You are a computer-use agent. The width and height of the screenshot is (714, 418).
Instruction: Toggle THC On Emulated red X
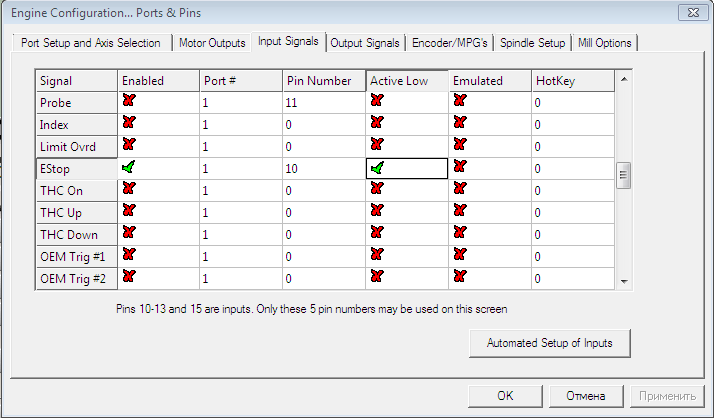tap(459, 190)
